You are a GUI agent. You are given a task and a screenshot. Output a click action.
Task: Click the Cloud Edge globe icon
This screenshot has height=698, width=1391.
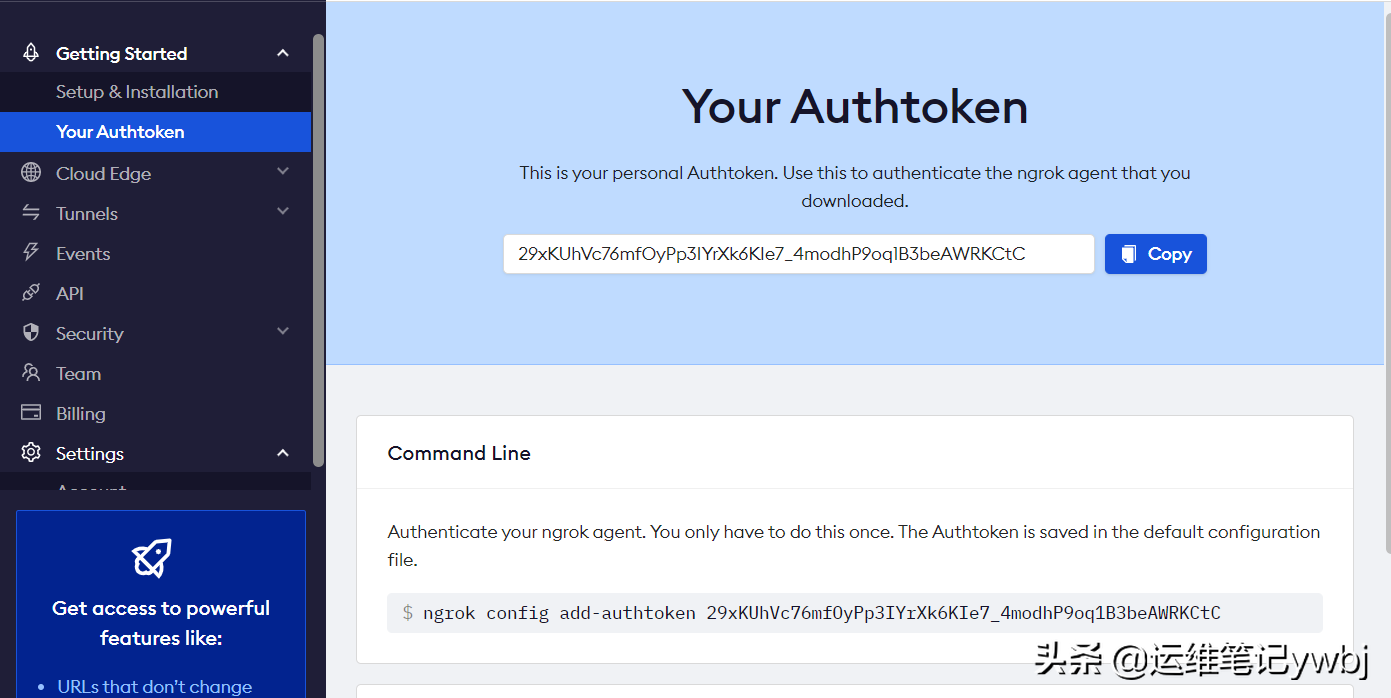[31, 173]
